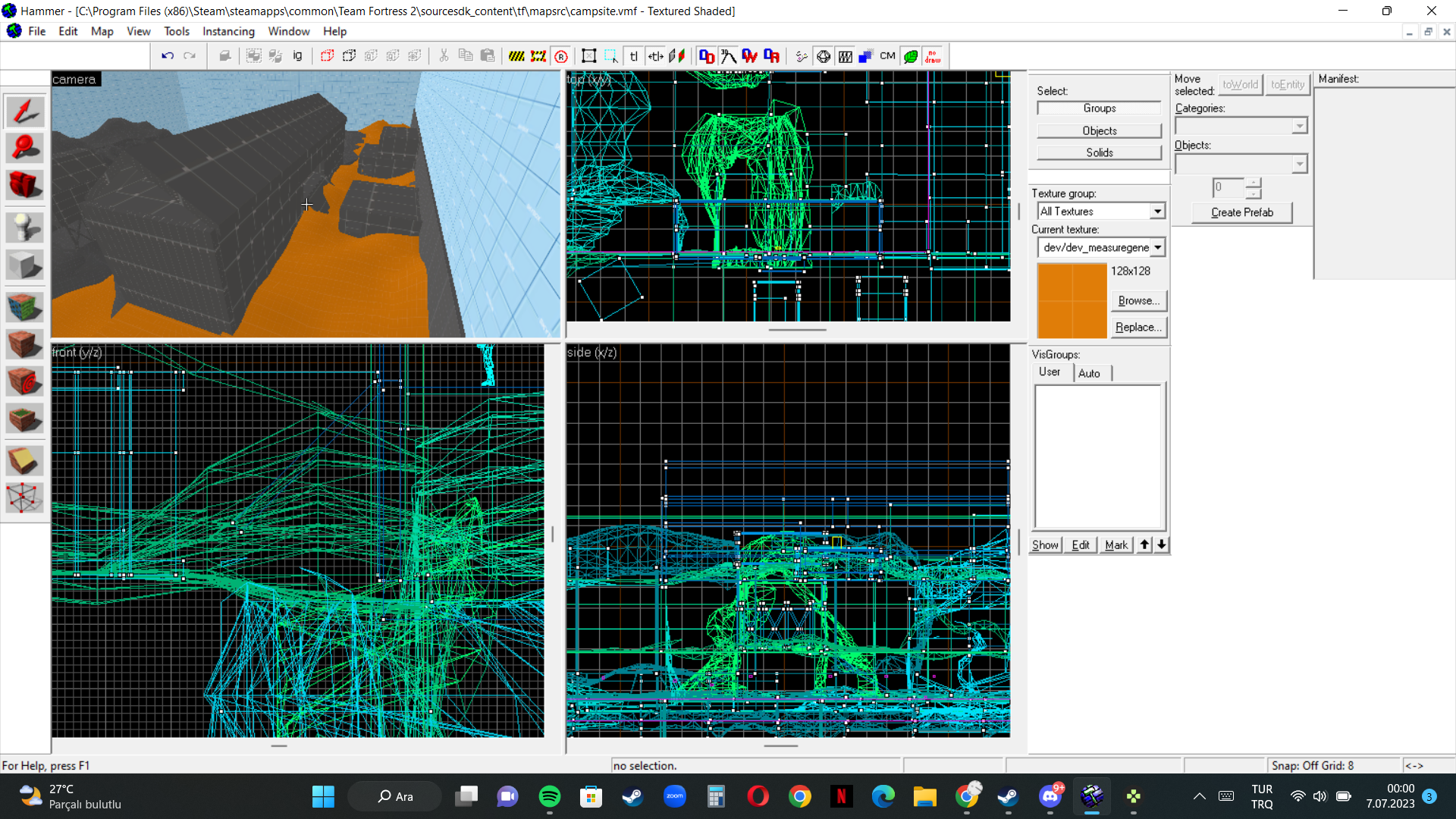The image size is (1456, 819).
Task: Select the red arrow Selection tool
Action: point(24,111)
